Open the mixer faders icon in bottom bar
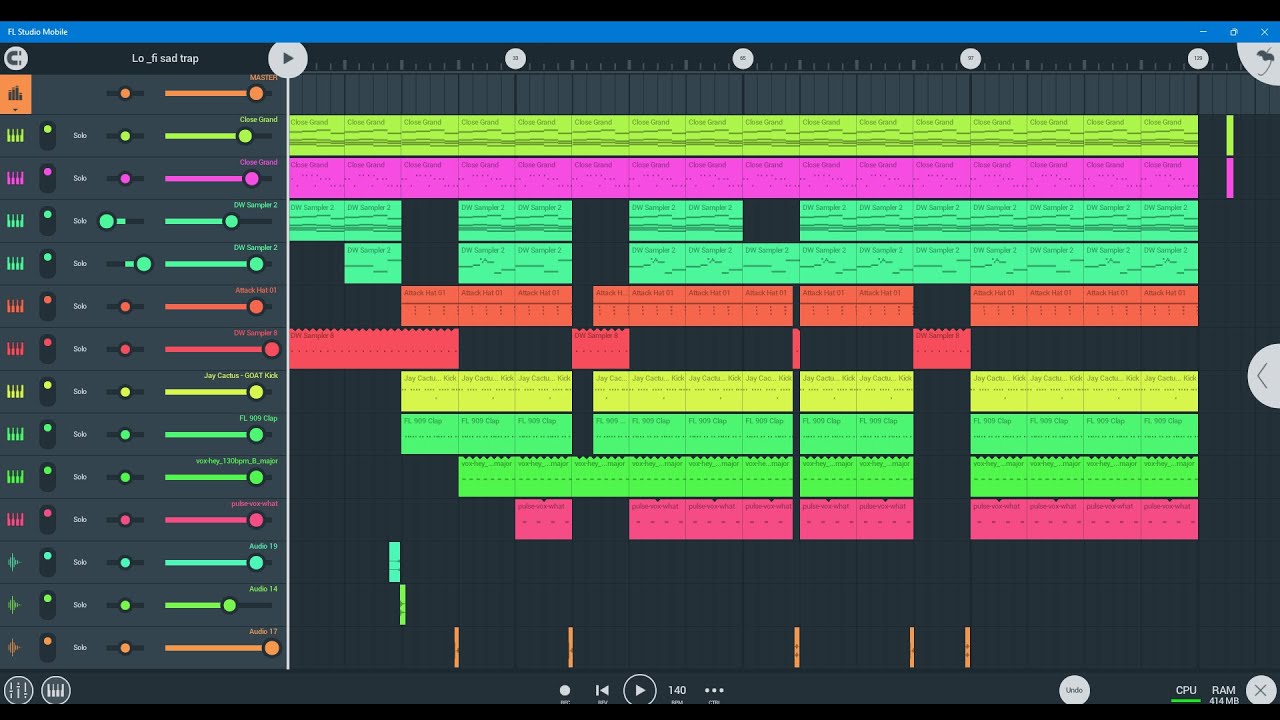Image resolution: width=1280 pixels, height=720 pixels. pyautogui.click(x=19, y=690)
